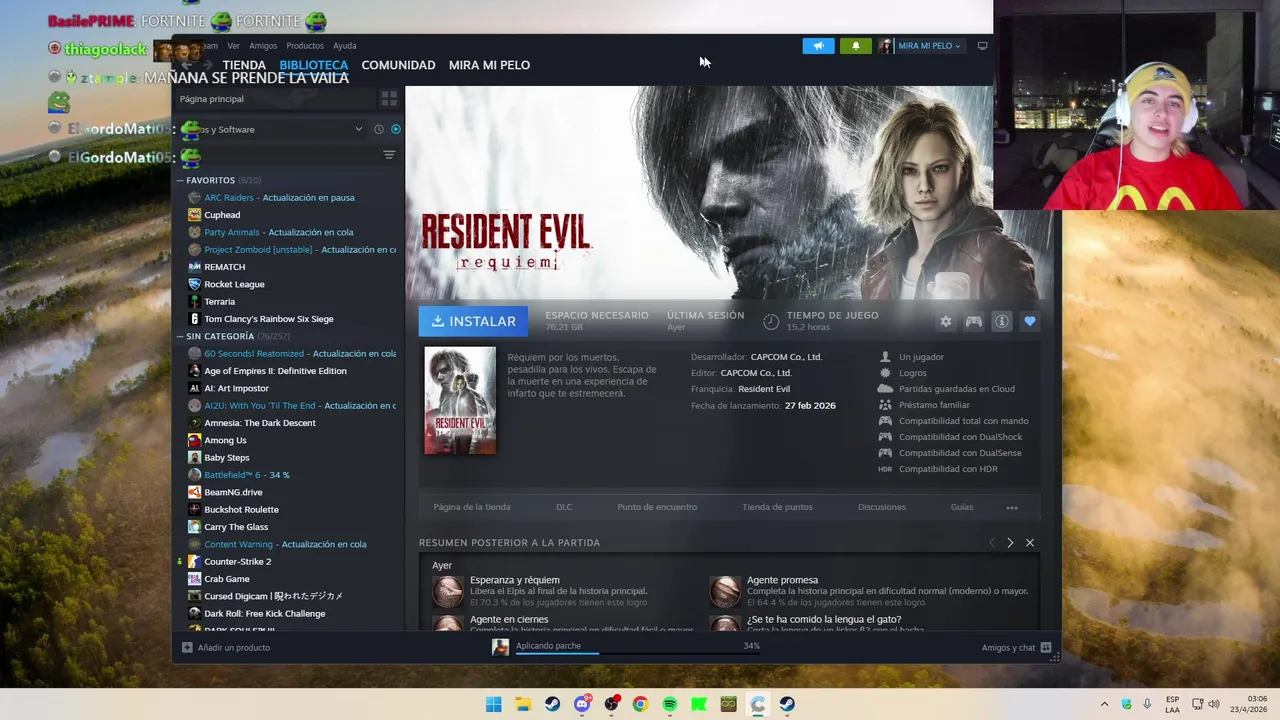Open the Agente promesa achievement icon
Image resolution: width=1280 pixels, height=720 pixels.
724,591
